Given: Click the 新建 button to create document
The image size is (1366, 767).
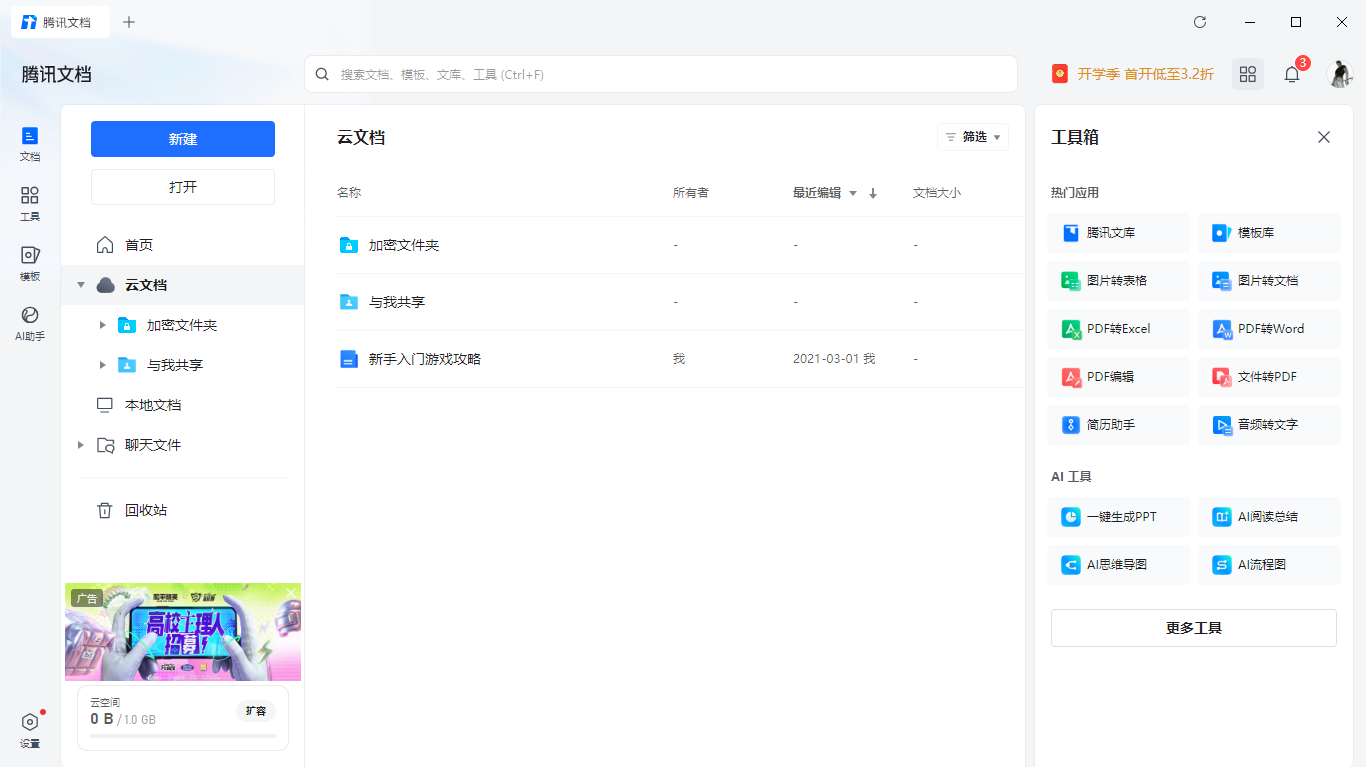Looking at the screenshot, I should (x=182, y=139).
